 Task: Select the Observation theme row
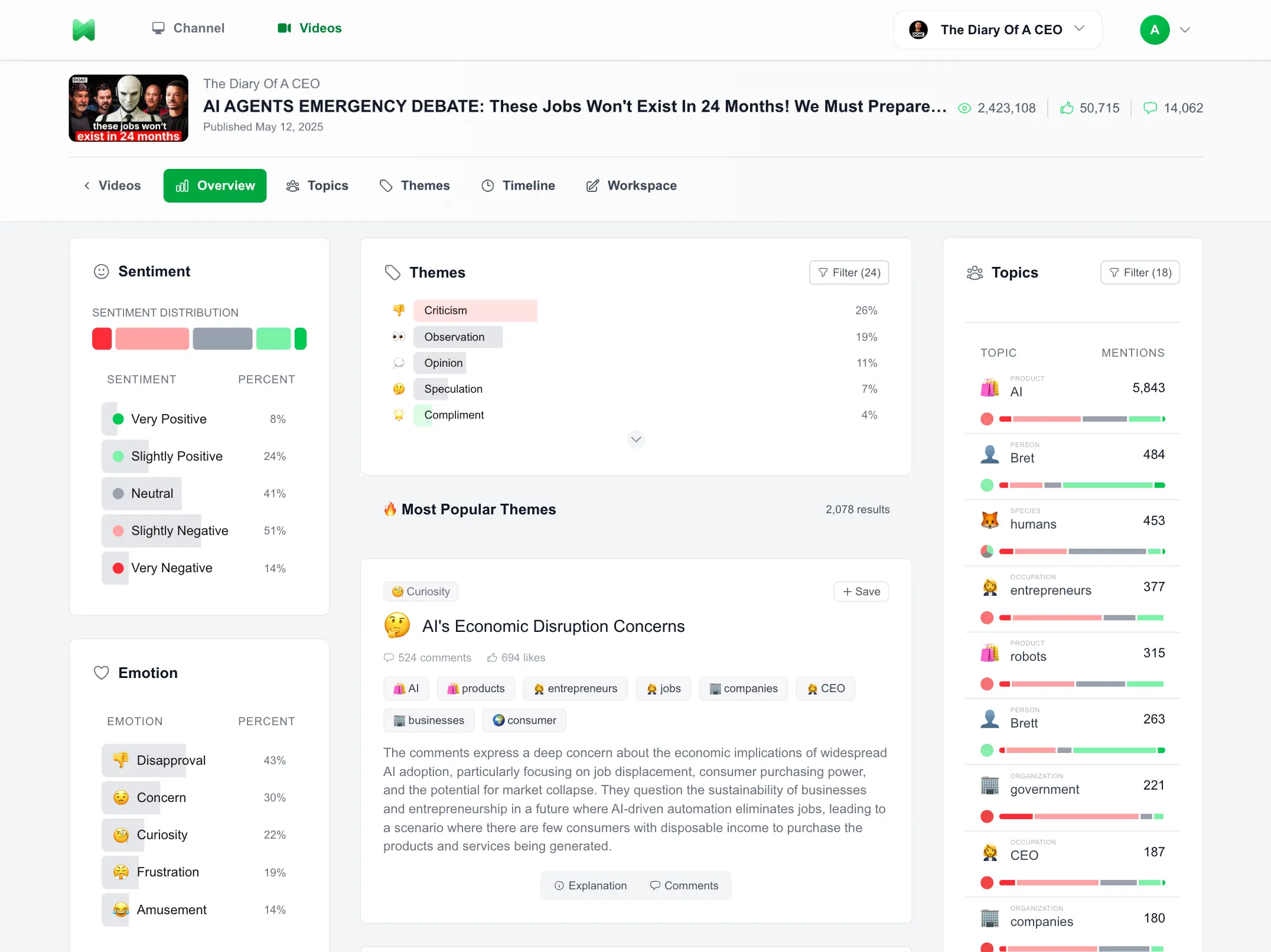click(x=636, y=337)
